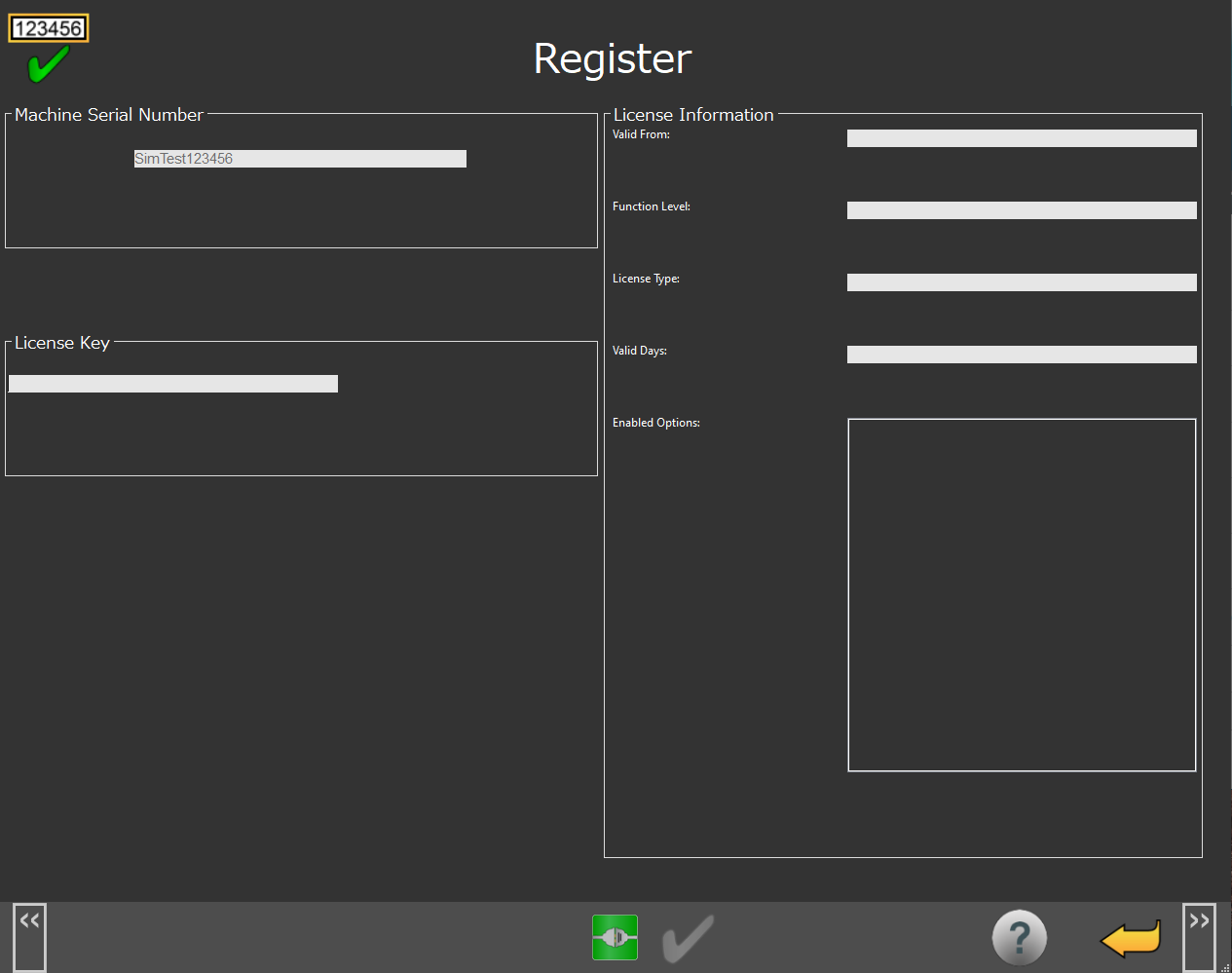Go back using the yellow return arrow
Viewport: 1232px width, 973px height.
(x=1131, y=939)
